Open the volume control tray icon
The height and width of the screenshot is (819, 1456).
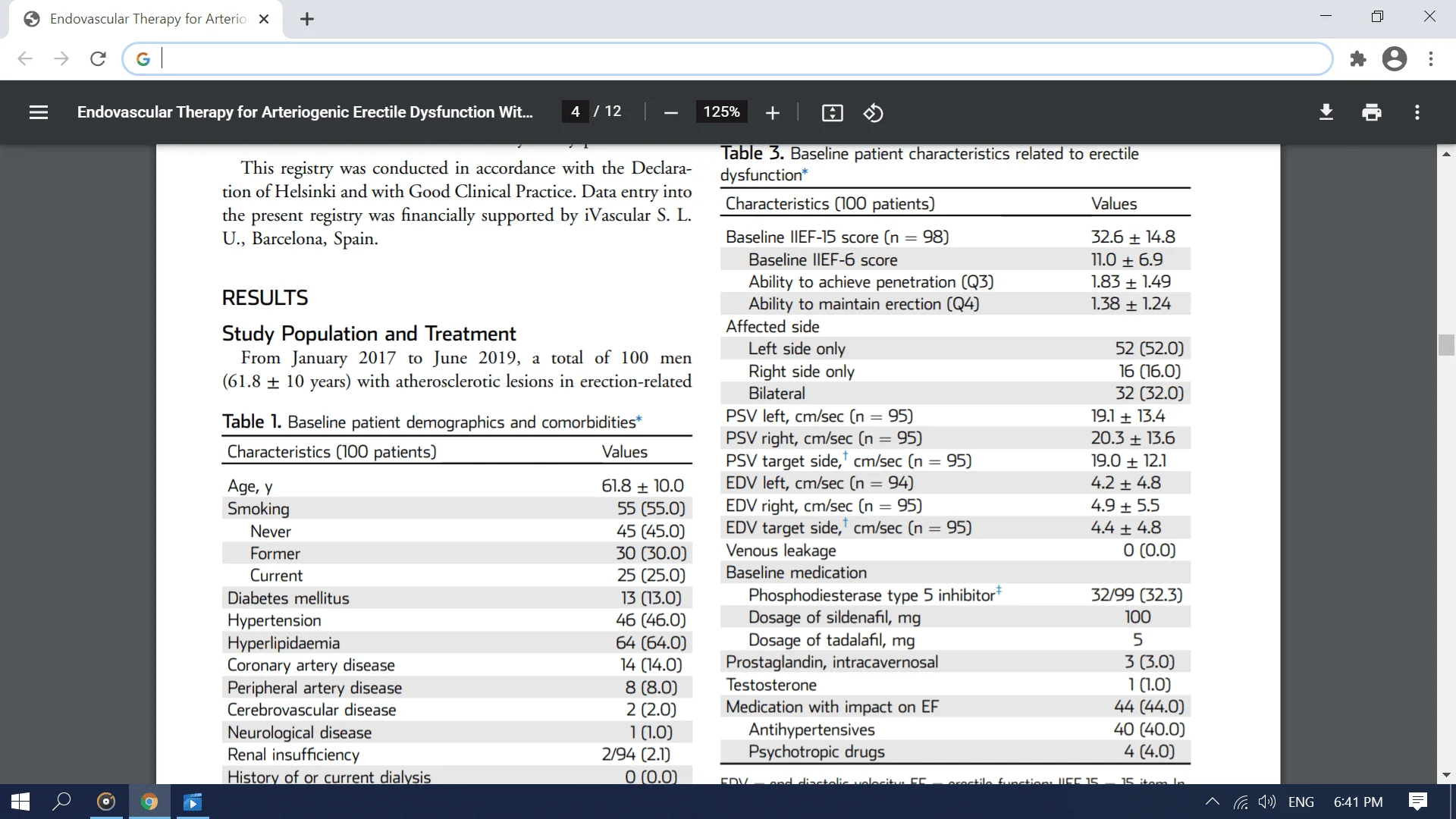[1266, 802]
